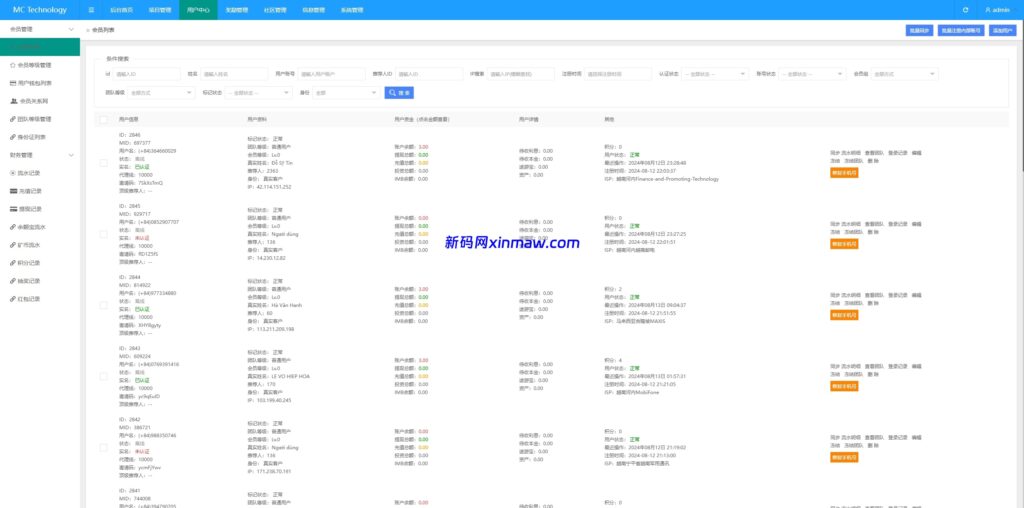Image resolution: width=1024 pixels, height=508 pixels.
Task: Focus the 用户账号 search input field
Action: (332, 74)
